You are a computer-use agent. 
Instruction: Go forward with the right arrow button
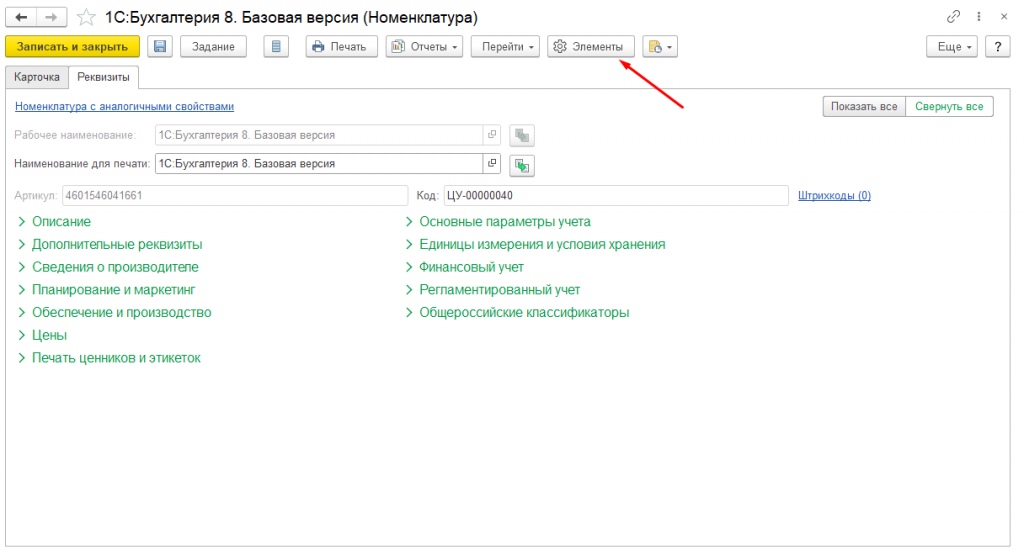52,18
